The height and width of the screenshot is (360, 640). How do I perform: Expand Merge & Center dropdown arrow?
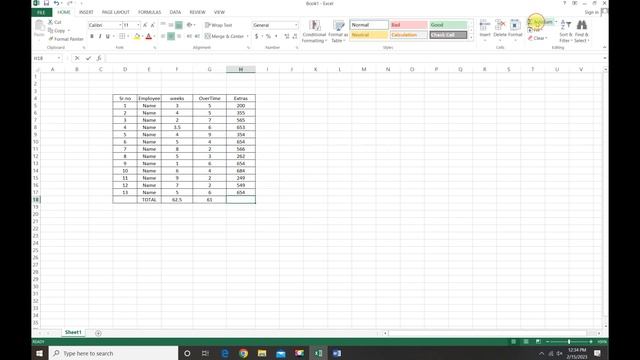point(247,36)
